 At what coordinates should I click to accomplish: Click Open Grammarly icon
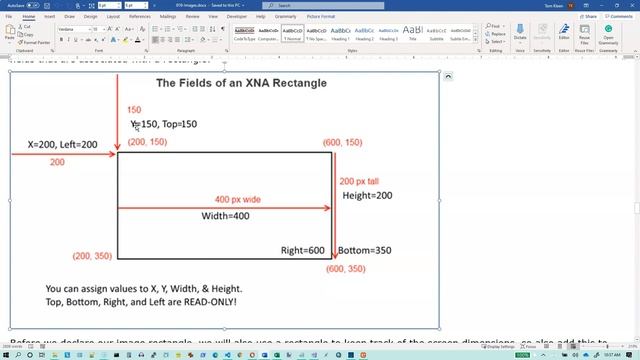608,34
